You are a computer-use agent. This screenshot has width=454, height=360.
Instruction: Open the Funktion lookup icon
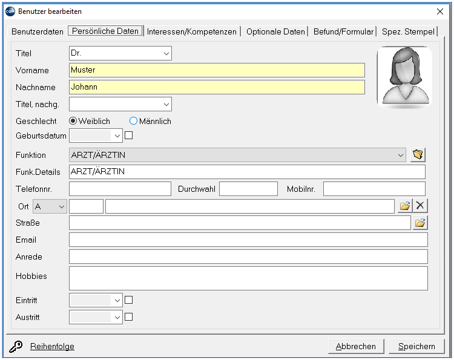[418, 155]
